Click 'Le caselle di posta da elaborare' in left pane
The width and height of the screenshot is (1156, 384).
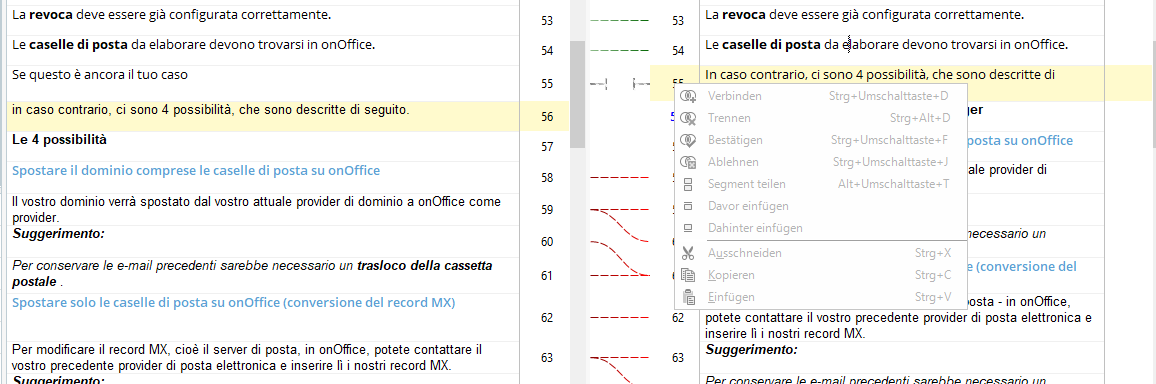194,46
